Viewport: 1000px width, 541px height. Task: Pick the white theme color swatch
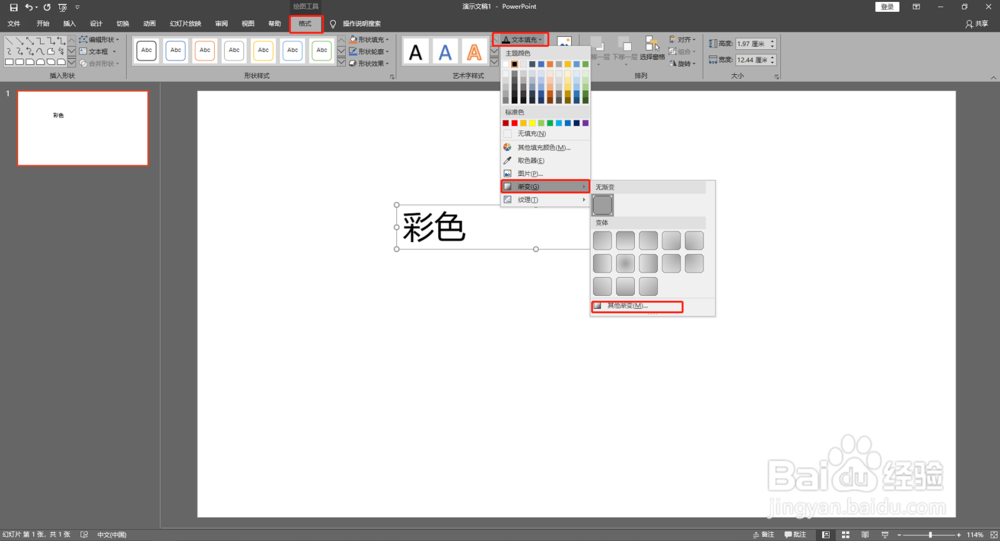click(x=506, y=64)
